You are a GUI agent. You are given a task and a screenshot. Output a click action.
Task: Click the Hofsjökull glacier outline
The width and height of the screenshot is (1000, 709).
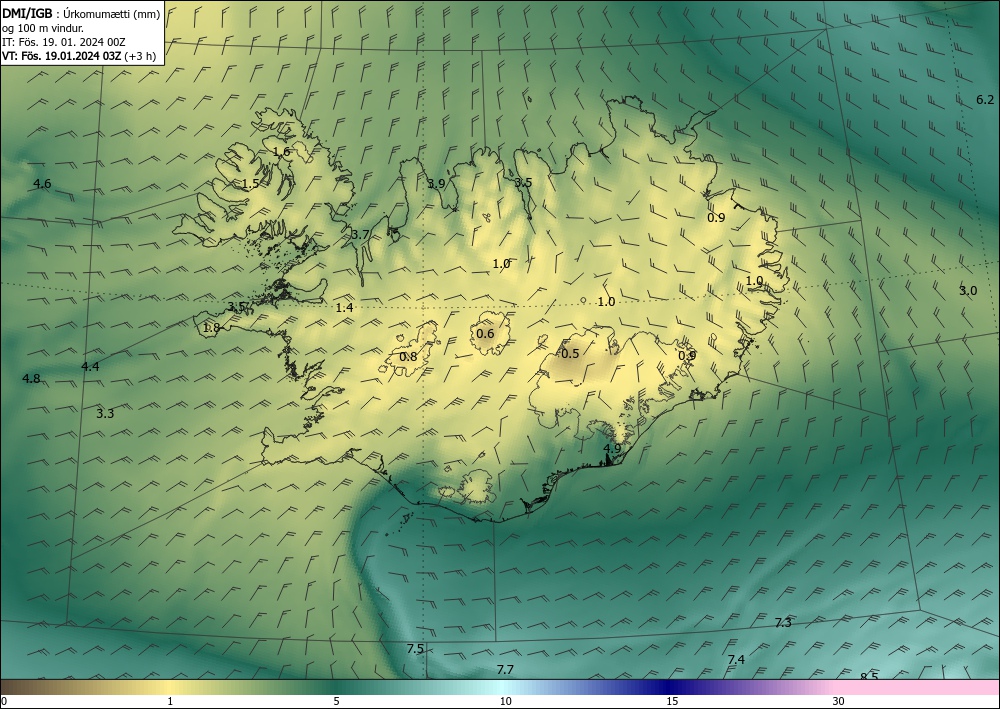click(x=490, y=333)
